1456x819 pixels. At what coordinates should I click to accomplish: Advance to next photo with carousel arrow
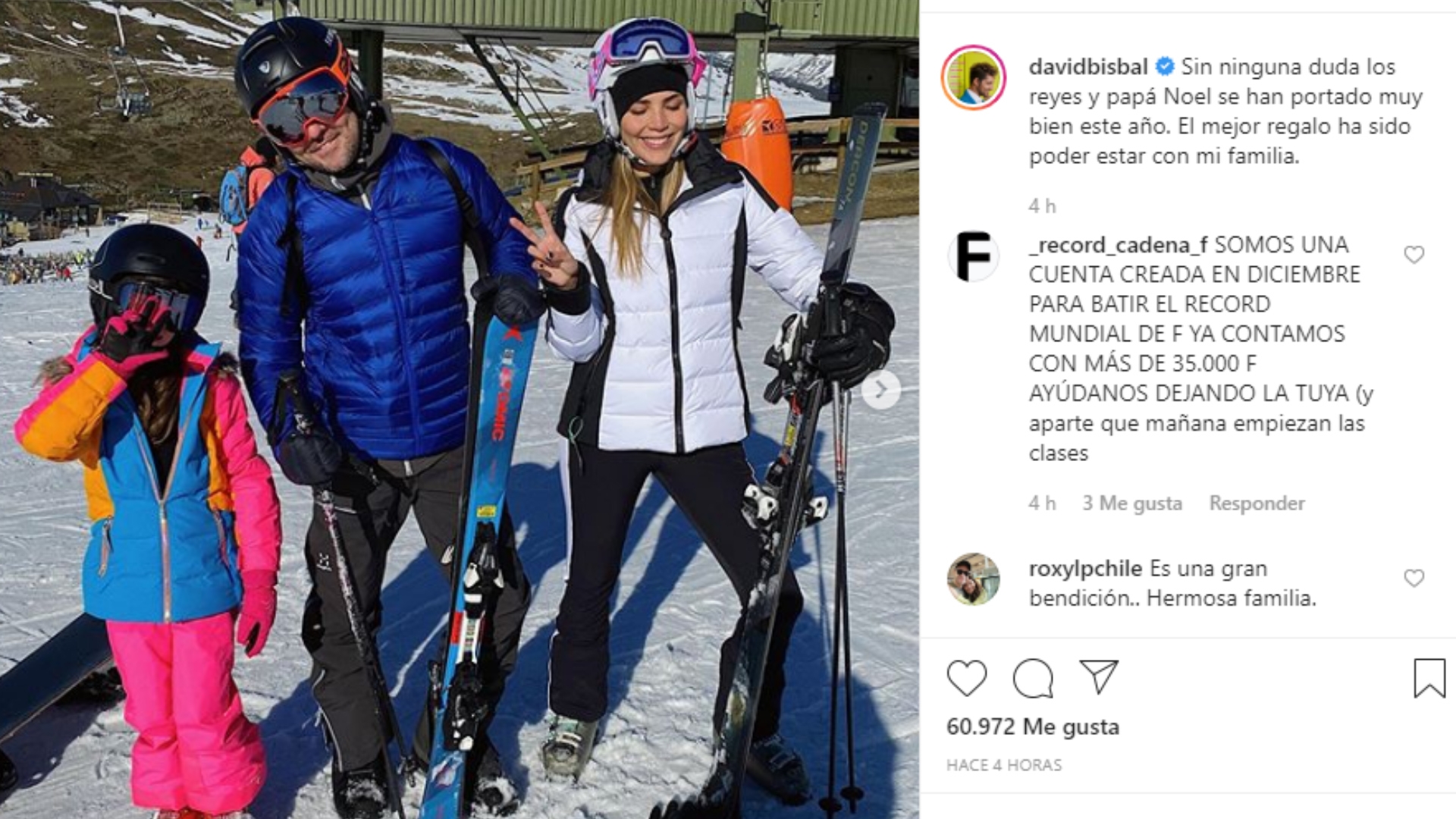[880, 390]
